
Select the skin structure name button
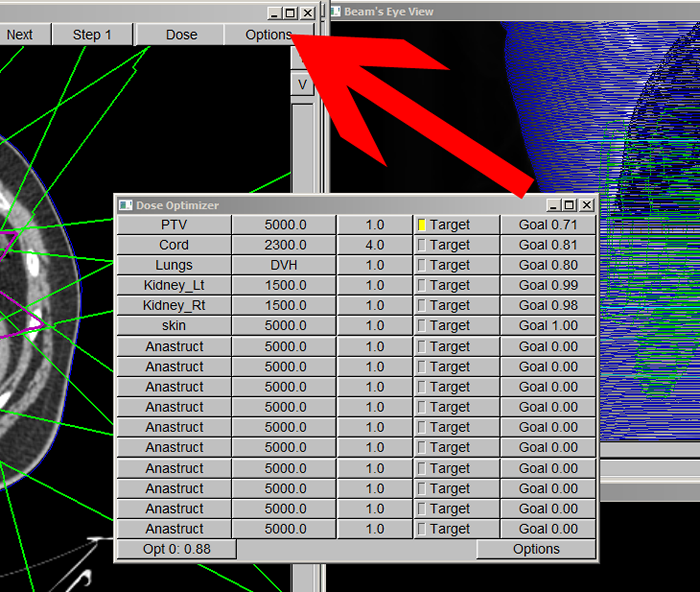click(x=174, y=325)
